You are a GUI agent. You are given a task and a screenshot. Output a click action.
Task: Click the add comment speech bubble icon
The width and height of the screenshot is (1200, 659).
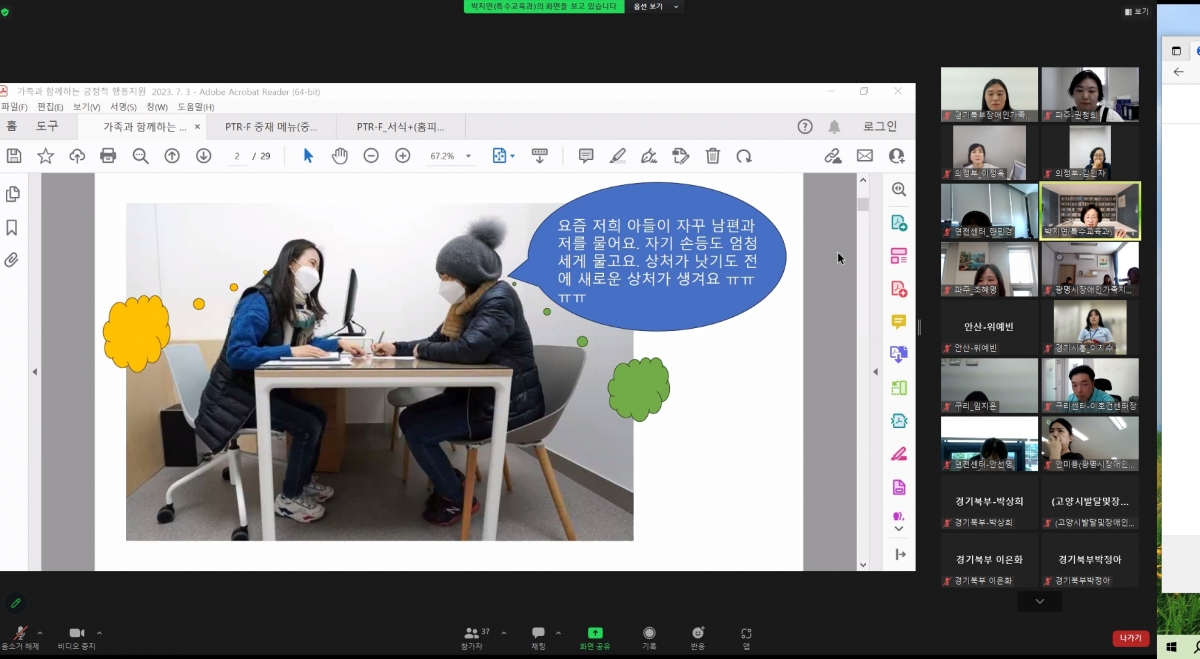tap(586, 156)
